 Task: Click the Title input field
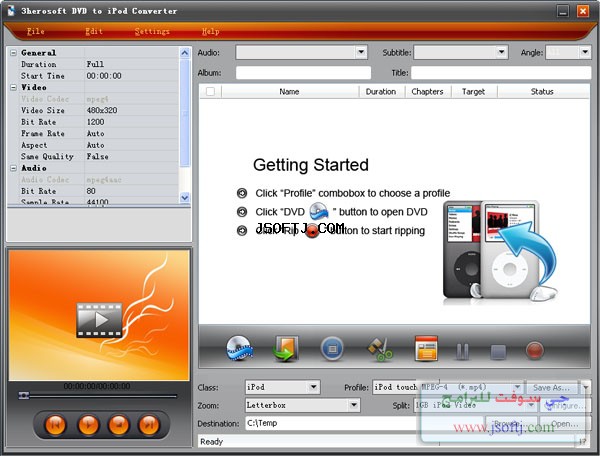pos(501,73)
